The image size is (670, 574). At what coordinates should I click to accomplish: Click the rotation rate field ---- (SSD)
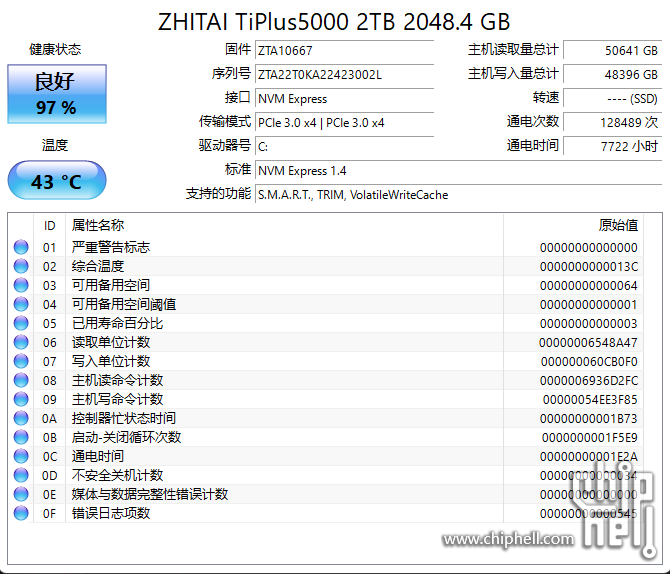tap(613, 98)
